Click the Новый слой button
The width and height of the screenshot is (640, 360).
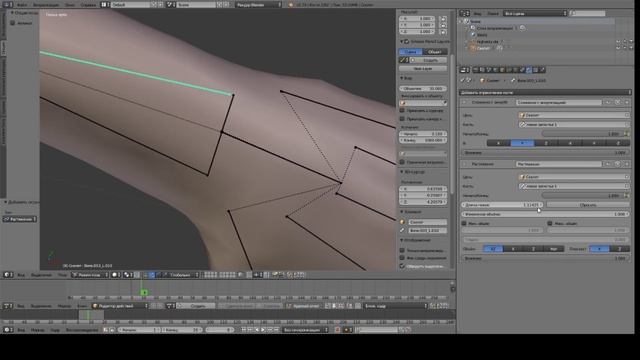coord(423,69)
